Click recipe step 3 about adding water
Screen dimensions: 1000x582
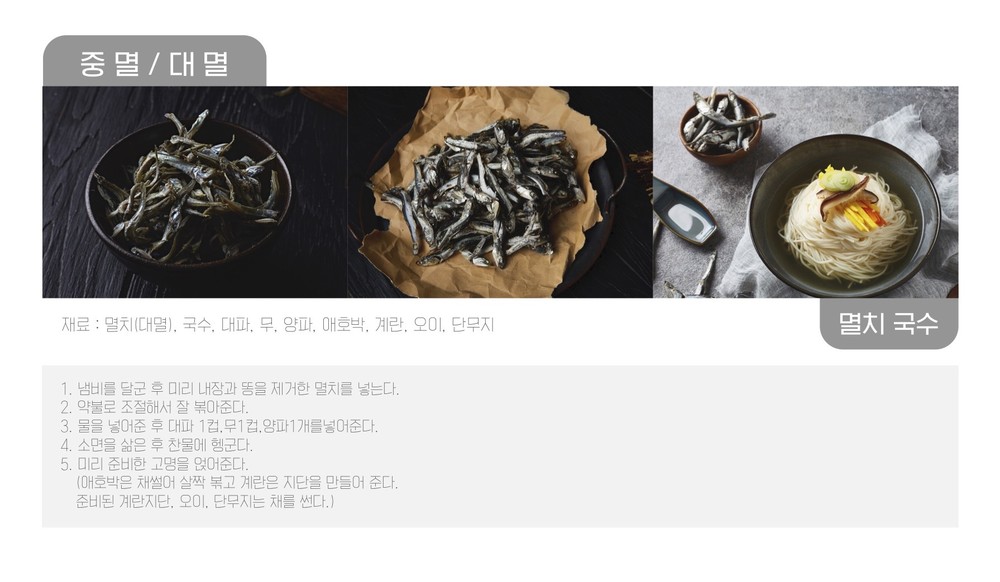219,426
